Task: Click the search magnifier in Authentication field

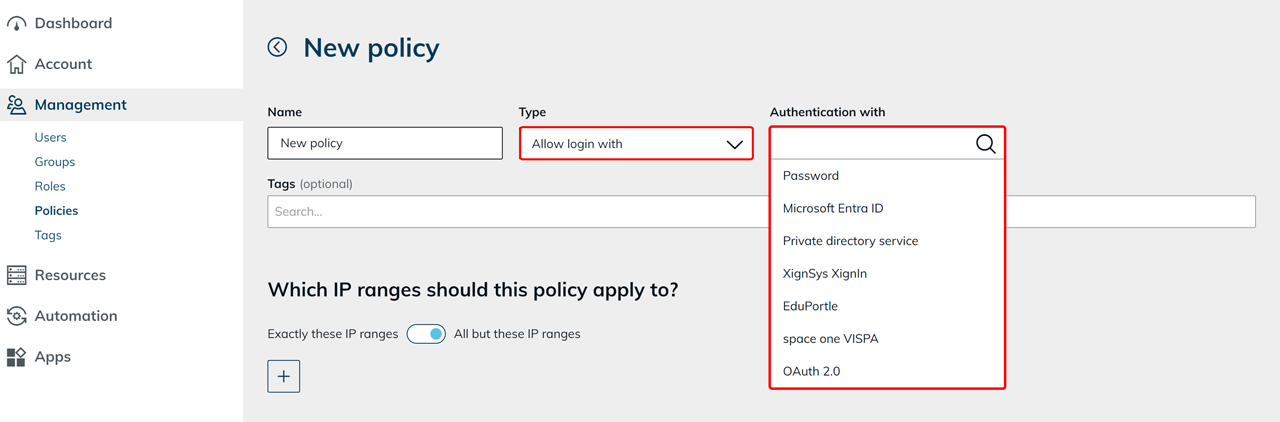Action: tap(985, 144)
